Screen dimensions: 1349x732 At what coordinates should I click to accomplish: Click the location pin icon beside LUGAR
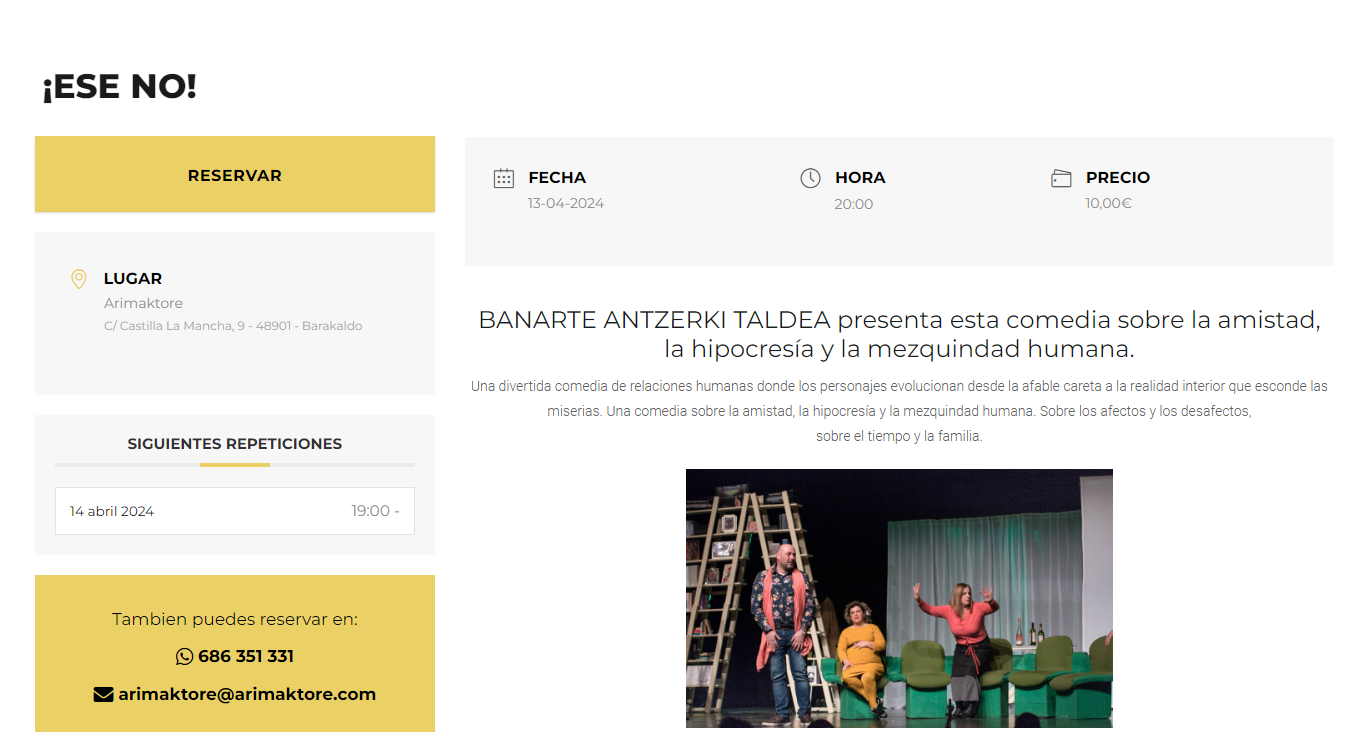(x=79, y=279)
